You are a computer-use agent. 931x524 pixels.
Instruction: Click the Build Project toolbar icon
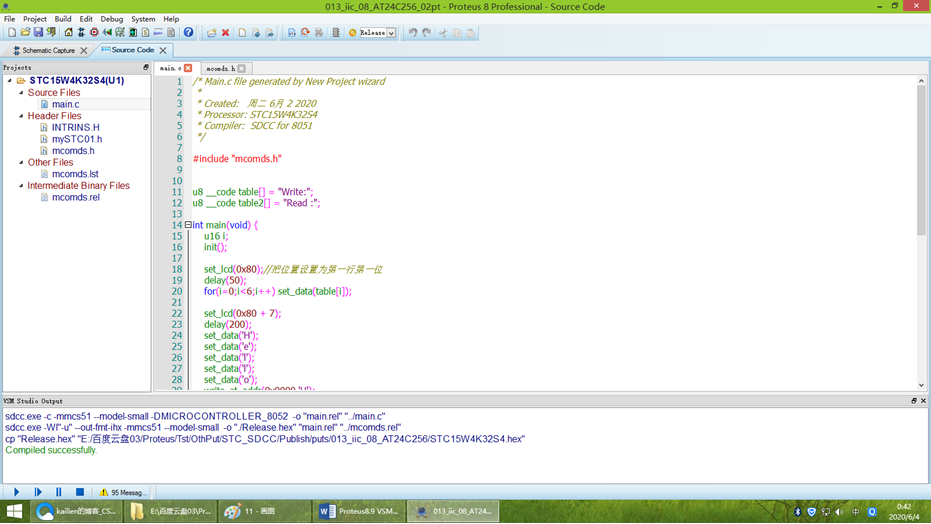pos(292,33)
